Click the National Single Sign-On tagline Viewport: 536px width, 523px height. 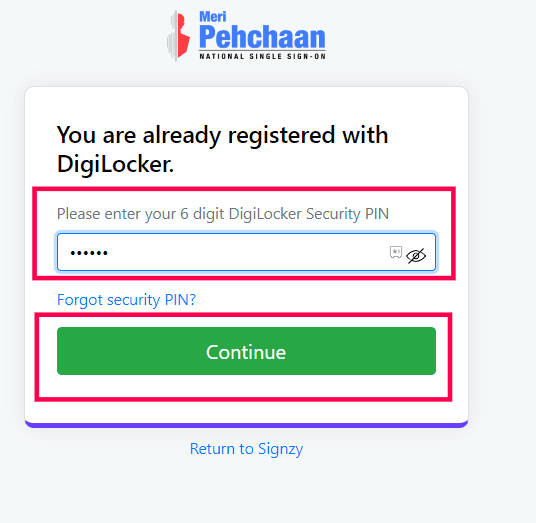262,56
